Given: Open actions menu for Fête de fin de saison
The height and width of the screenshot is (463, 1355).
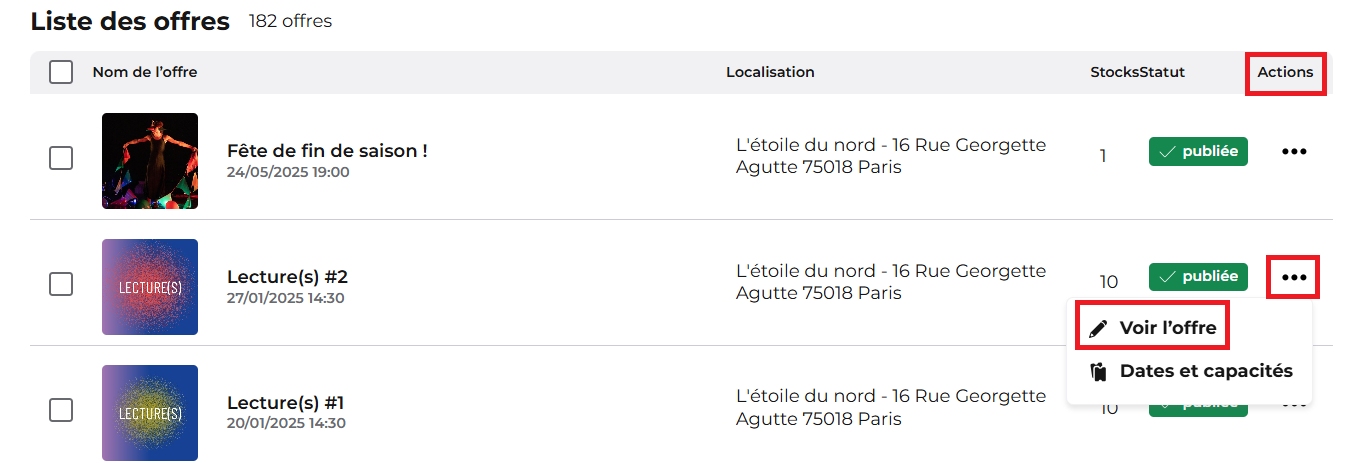Looking at the screenshot, I should click(1294, 152).
